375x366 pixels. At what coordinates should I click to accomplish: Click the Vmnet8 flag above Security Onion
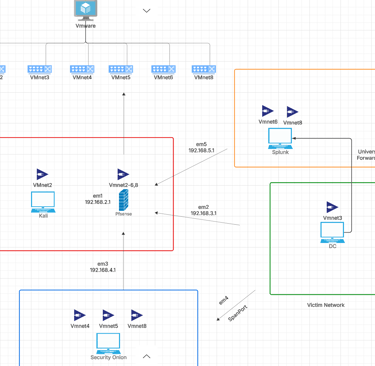137,315
